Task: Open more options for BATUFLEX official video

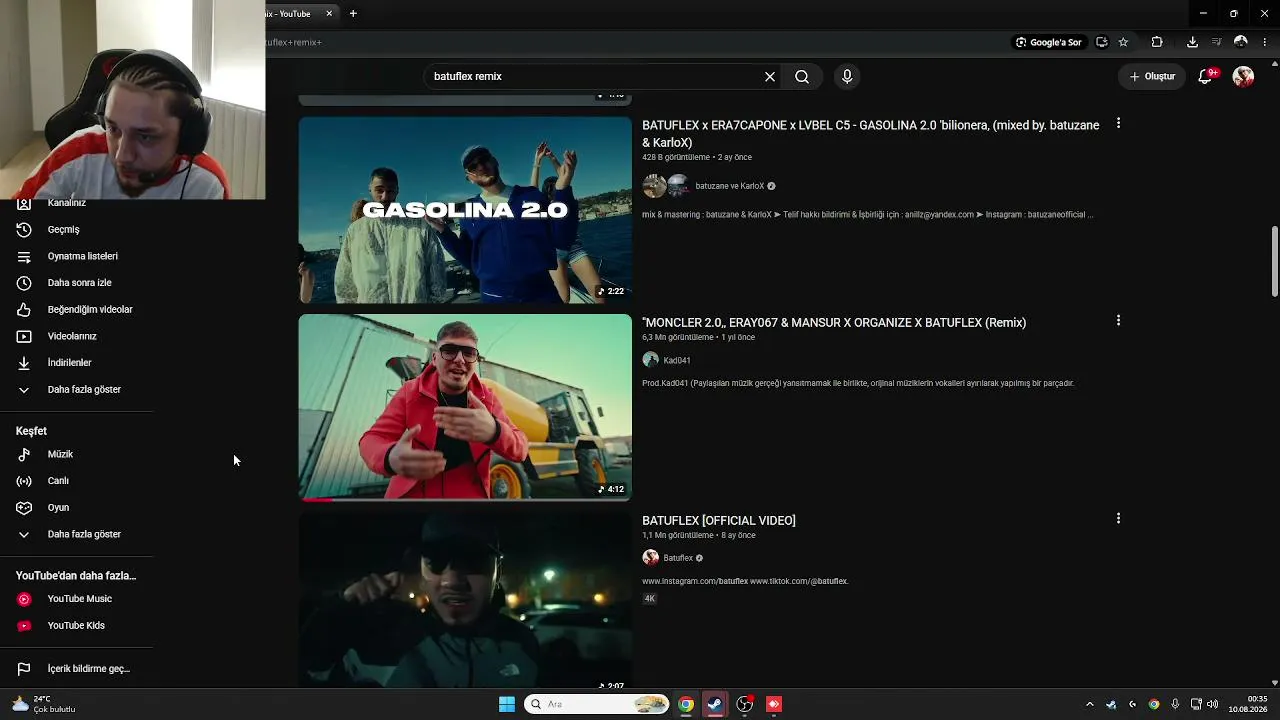Action: pos(1118,519)
